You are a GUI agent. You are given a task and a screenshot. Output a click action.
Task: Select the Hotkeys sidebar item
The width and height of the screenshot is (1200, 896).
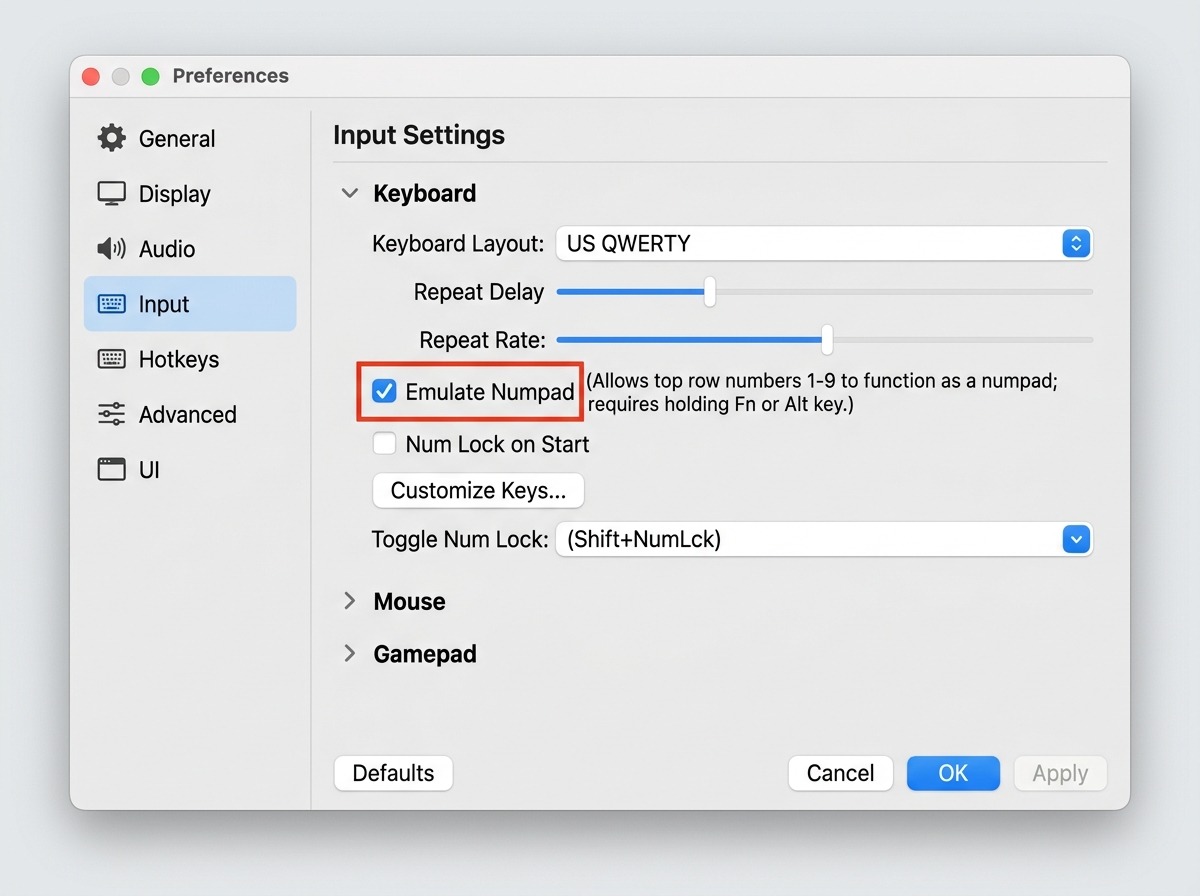pos(190,359)
